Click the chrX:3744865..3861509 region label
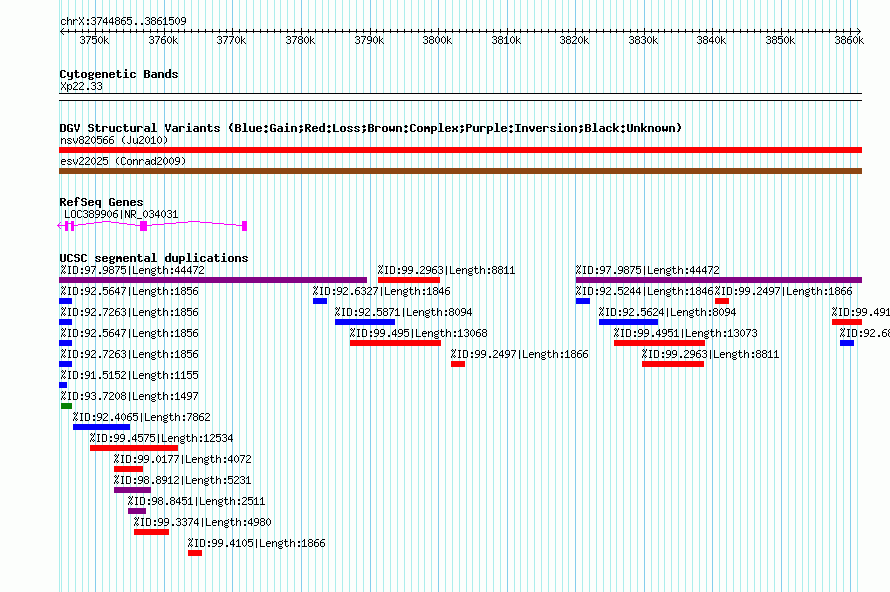Image resolution: width=890 pixels, height=592 pixels. (x=123, y=21)
